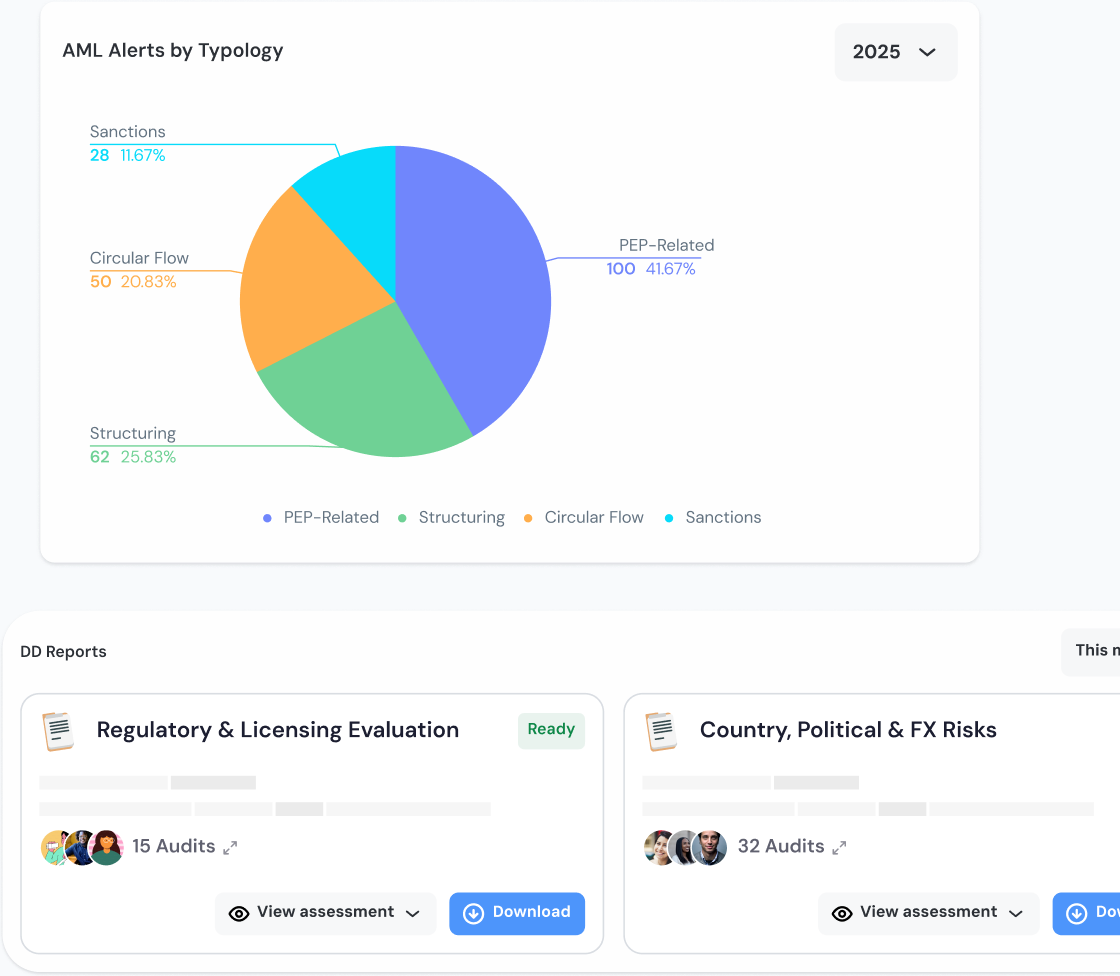Download the Country, Political & FX Risks report
This screenshot has height=976, width=1120.
pos(1086,913)
